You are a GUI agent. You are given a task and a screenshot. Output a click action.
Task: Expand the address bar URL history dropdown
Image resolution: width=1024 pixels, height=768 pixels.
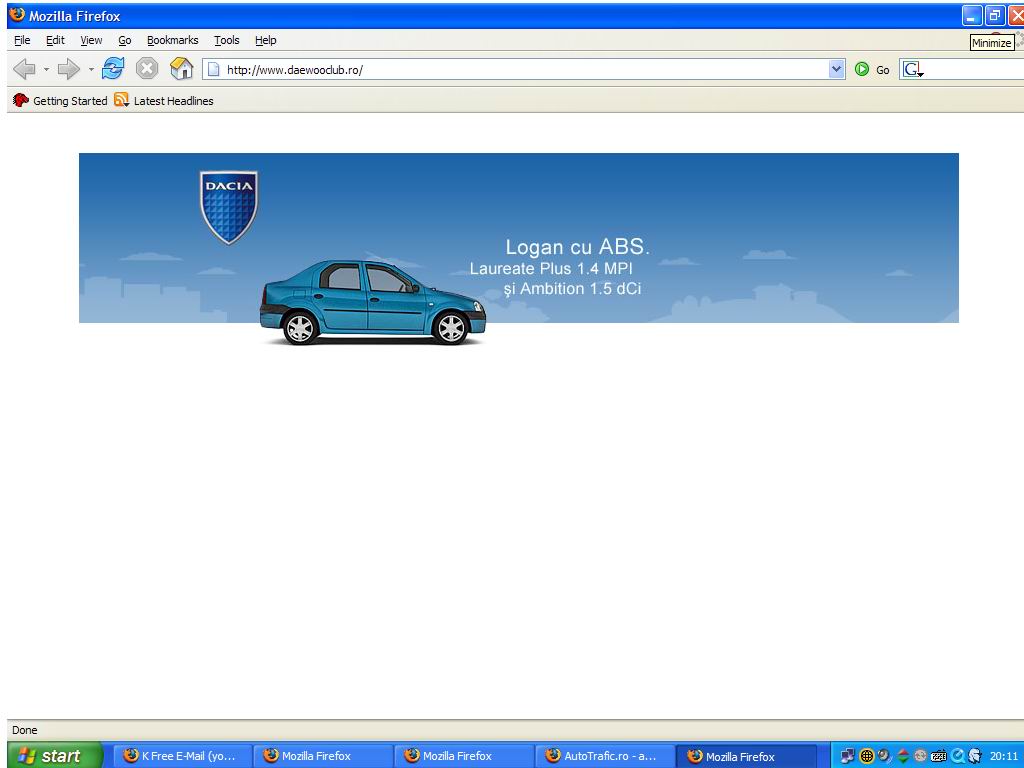(x=837, y=69)
